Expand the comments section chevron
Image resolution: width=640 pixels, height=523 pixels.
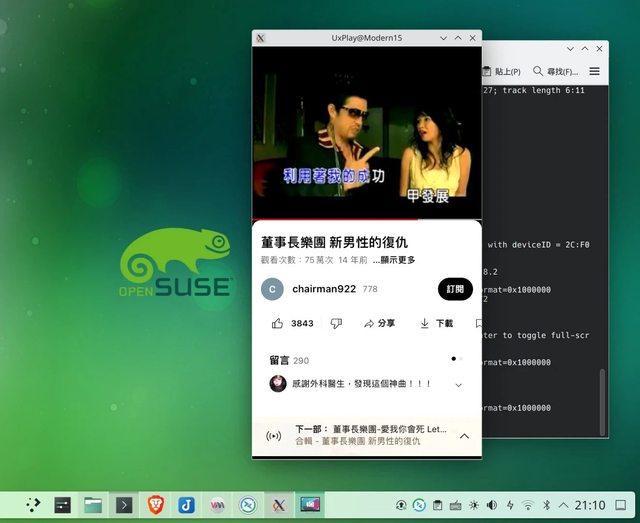tap(458, 384)
